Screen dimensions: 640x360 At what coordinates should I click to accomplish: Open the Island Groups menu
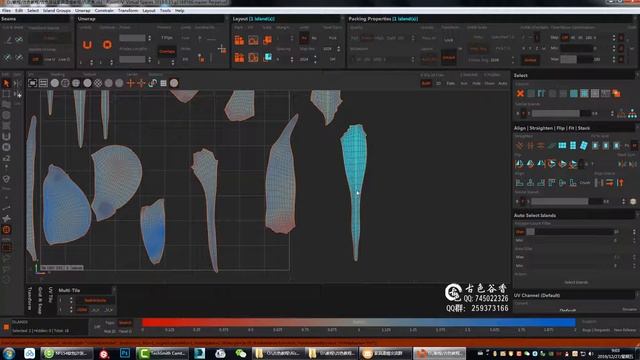57,10
